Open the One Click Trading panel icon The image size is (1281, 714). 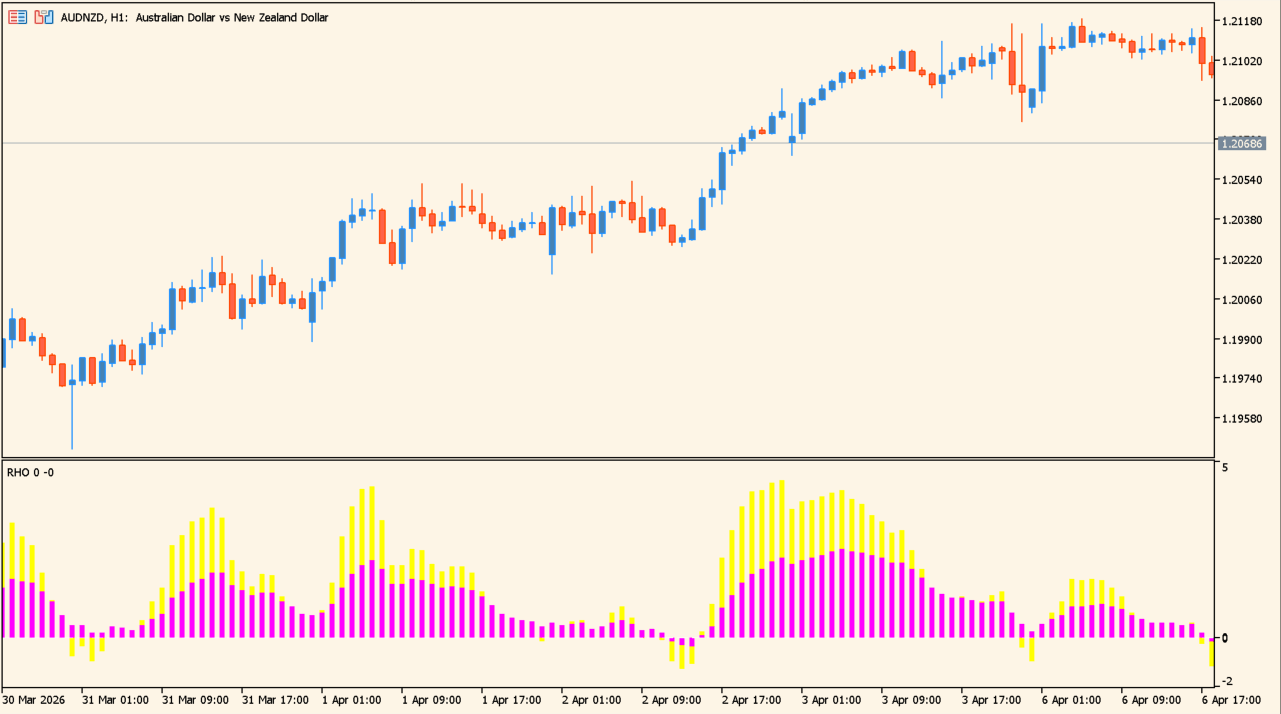(18, 17)
